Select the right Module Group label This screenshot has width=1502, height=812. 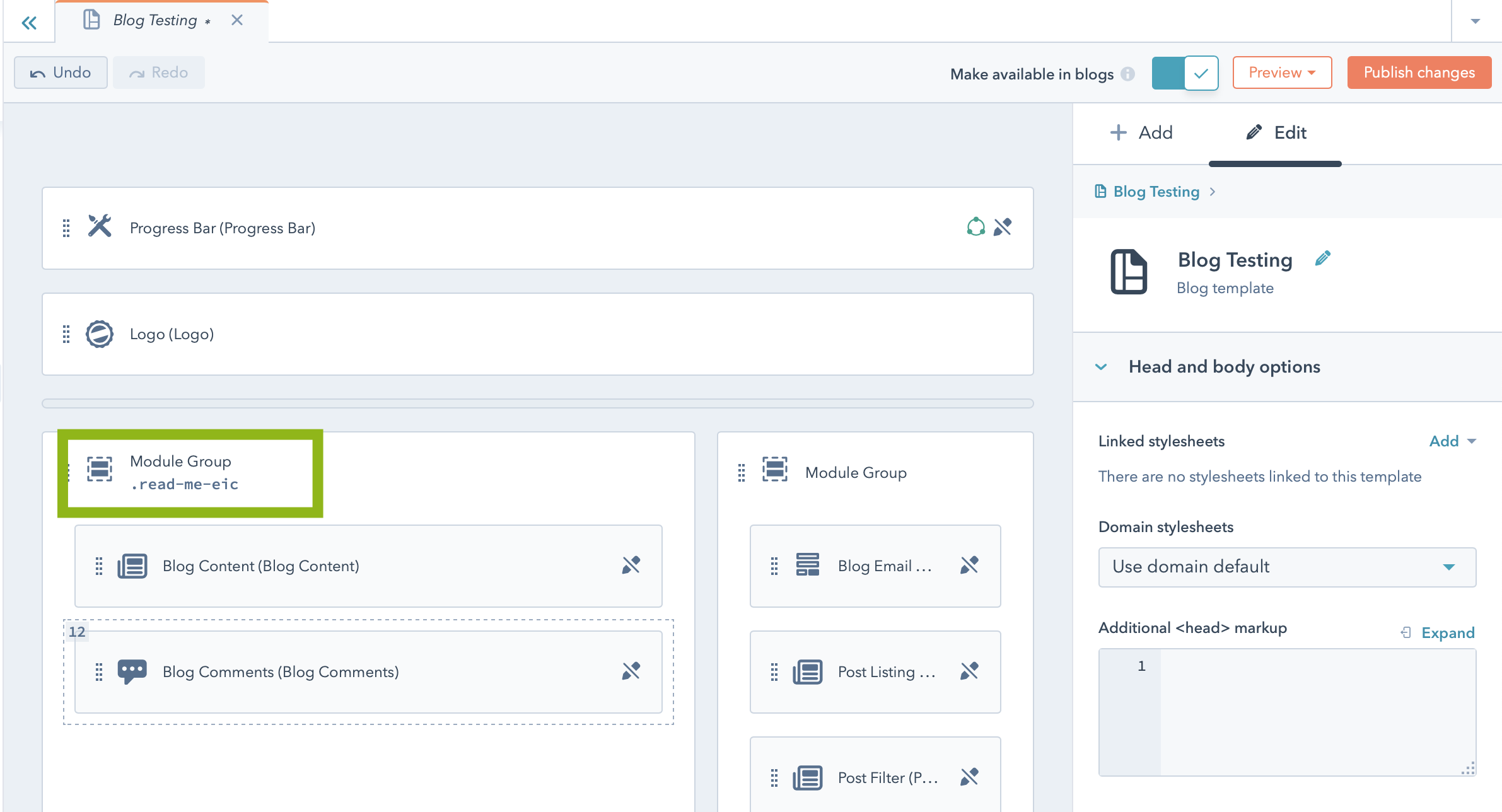tap(856, 473)
